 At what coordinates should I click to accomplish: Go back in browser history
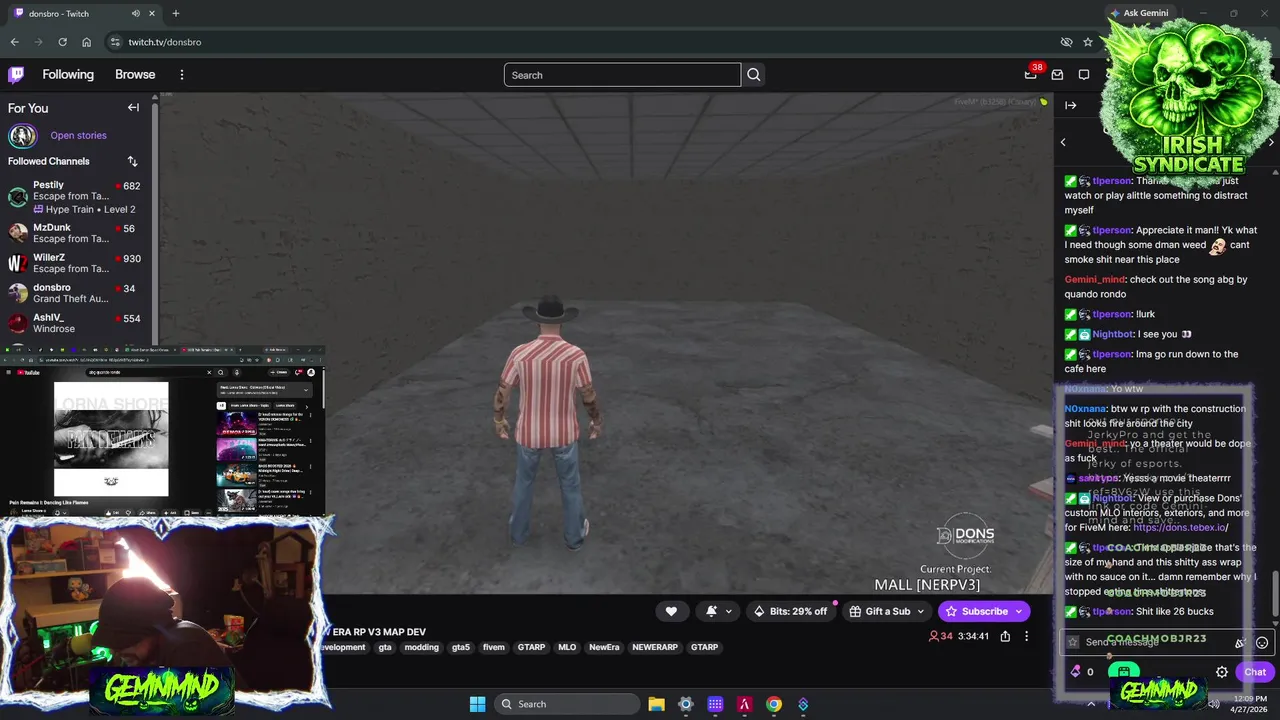click(14, 42)
